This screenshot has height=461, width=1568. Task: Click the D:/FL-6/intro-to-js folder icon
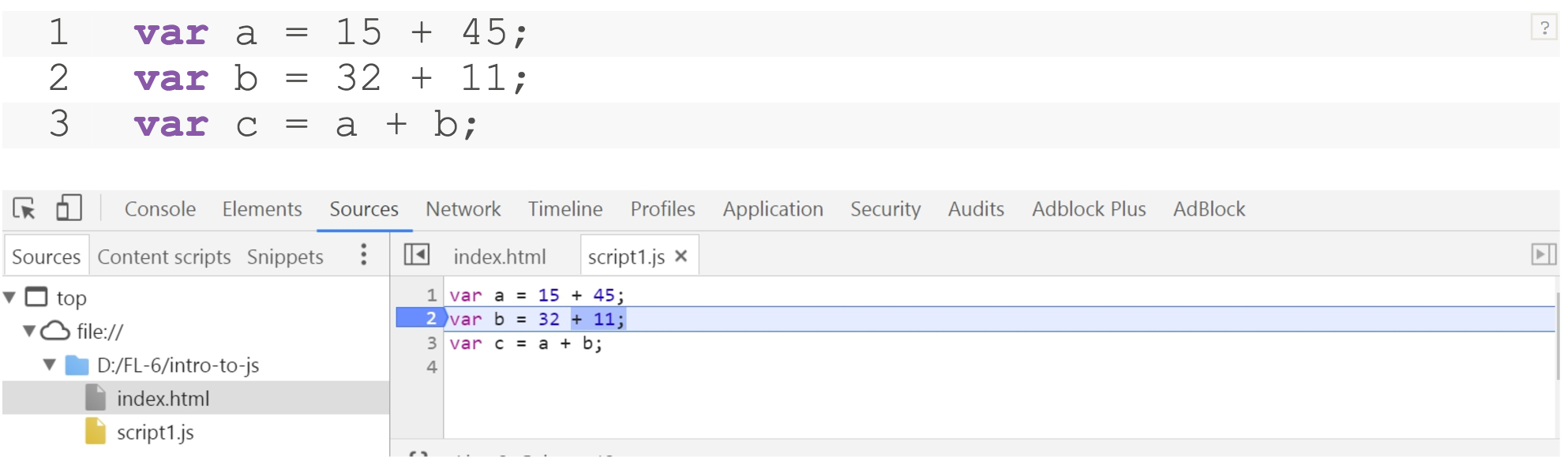pos(77,365)
